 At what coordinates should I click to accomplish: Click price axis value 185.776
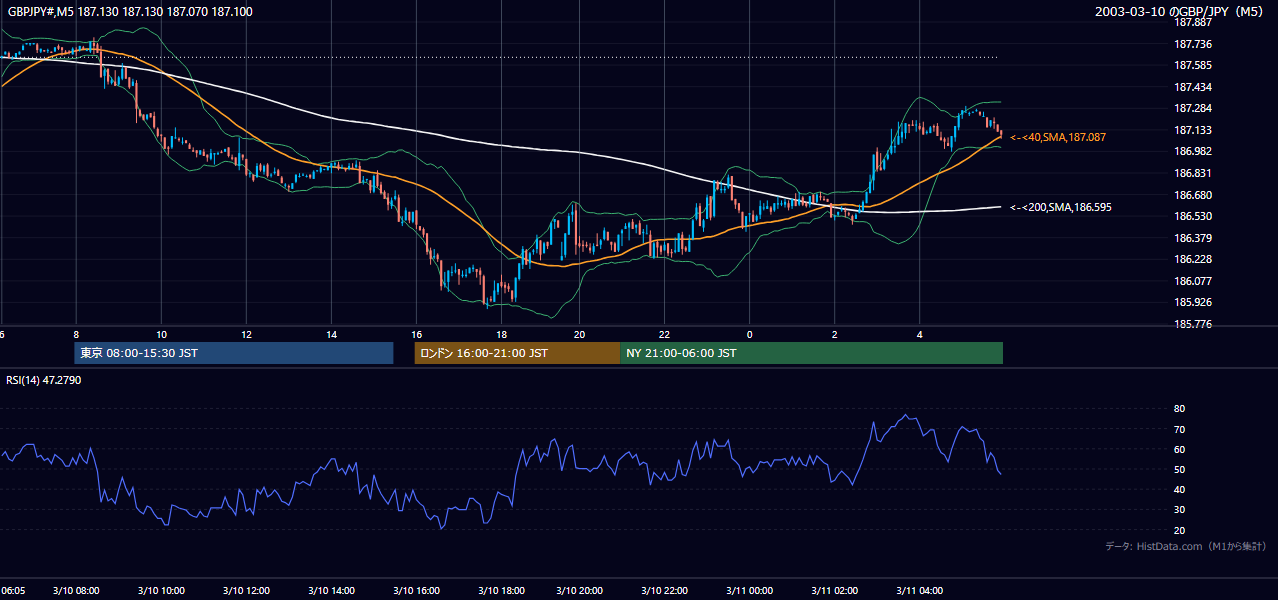coord(1193,324)
